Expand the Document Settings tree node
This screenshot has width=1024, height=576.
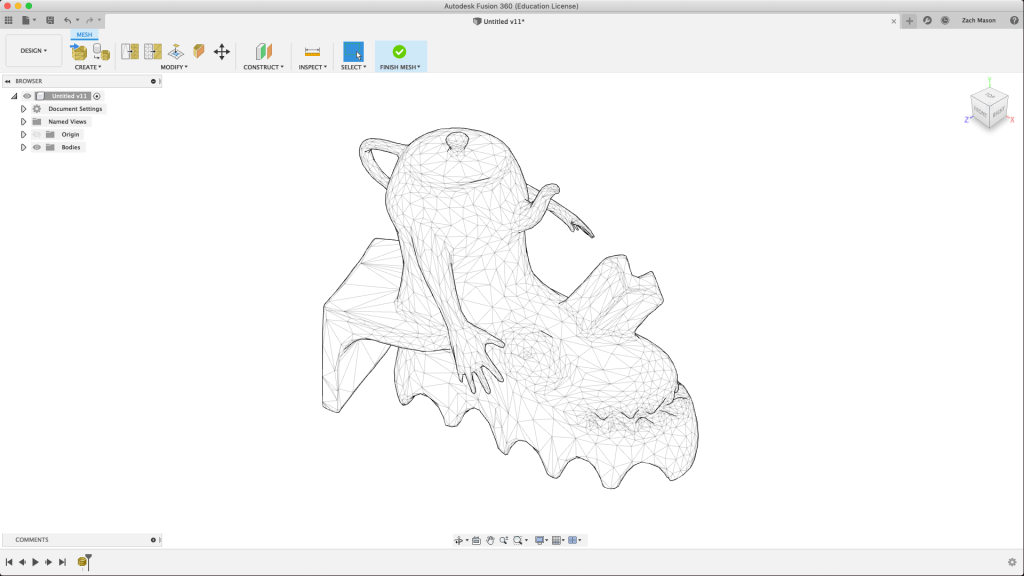tap(23, 109)
